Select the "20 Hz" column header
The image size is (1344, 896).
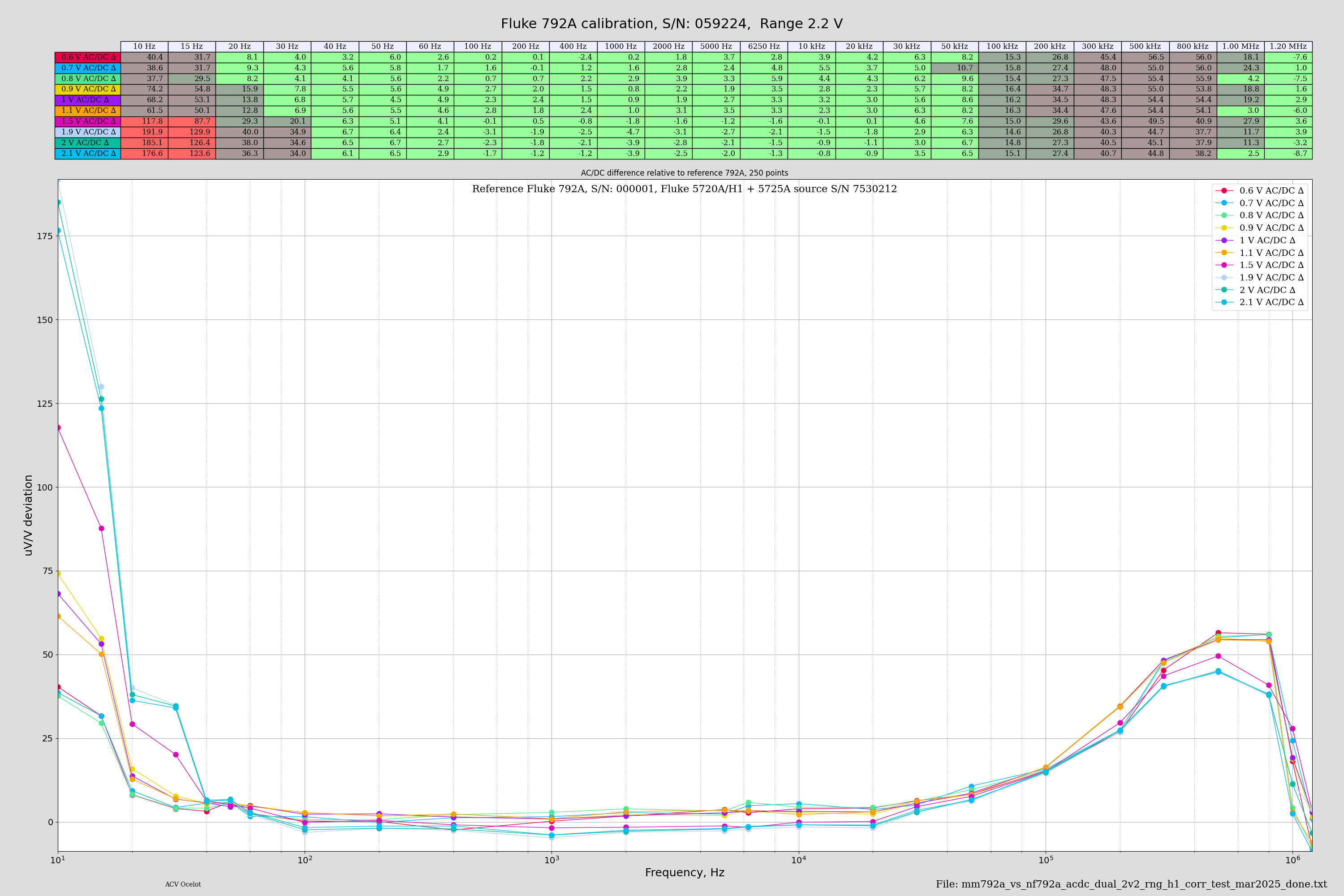tap(239, 46)
